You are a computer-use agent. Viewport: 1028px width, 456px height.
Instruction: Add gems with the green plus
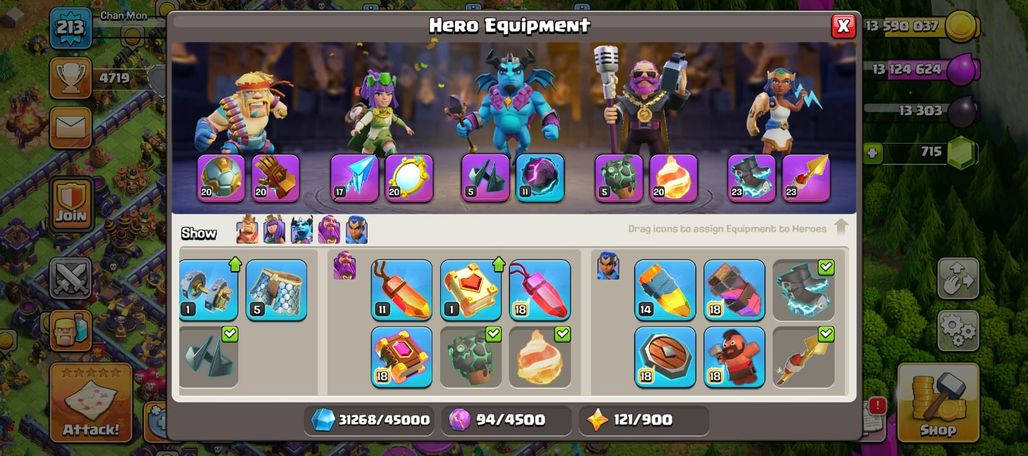tap(873, 153)
